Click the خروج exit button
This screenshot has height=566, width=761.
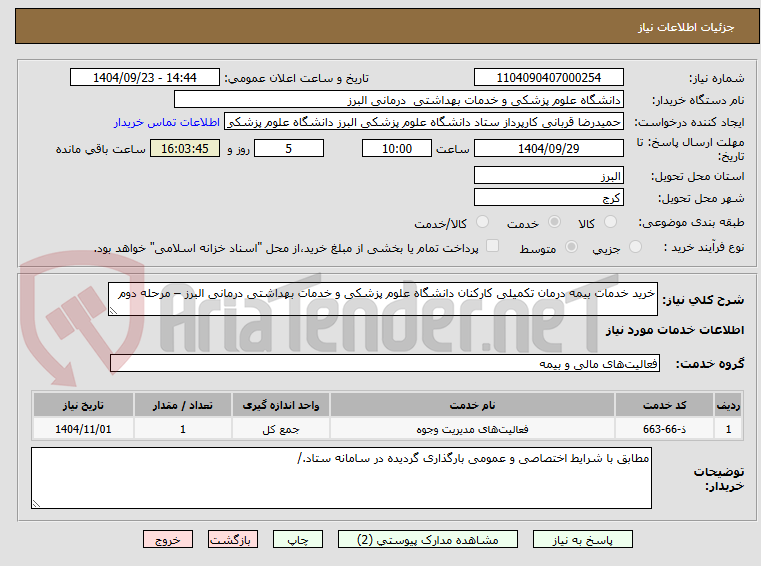point(167,539)
